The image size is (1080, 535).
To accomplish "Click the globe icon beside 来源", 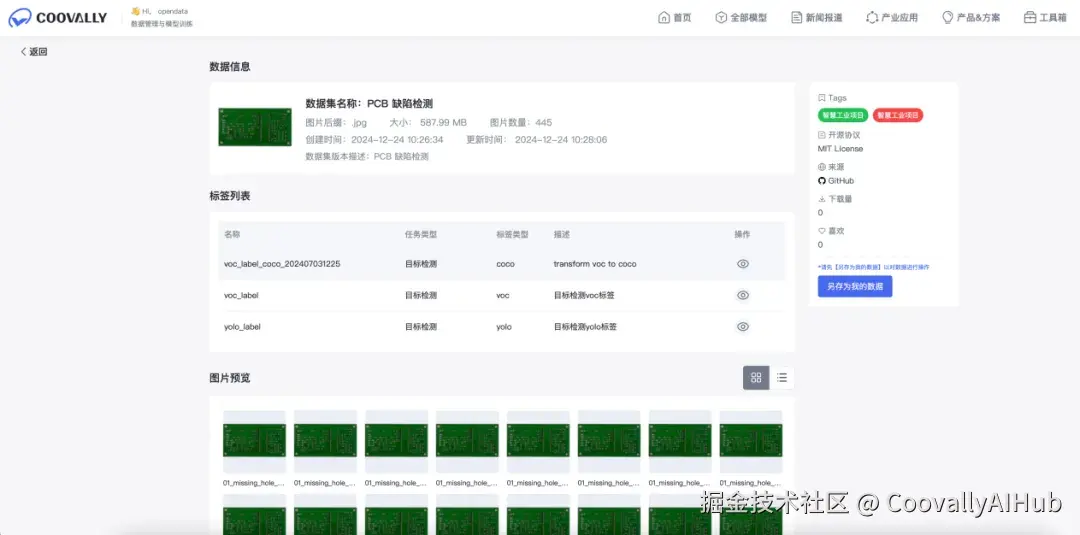I will pyautogui.click(x=822, y=167).
